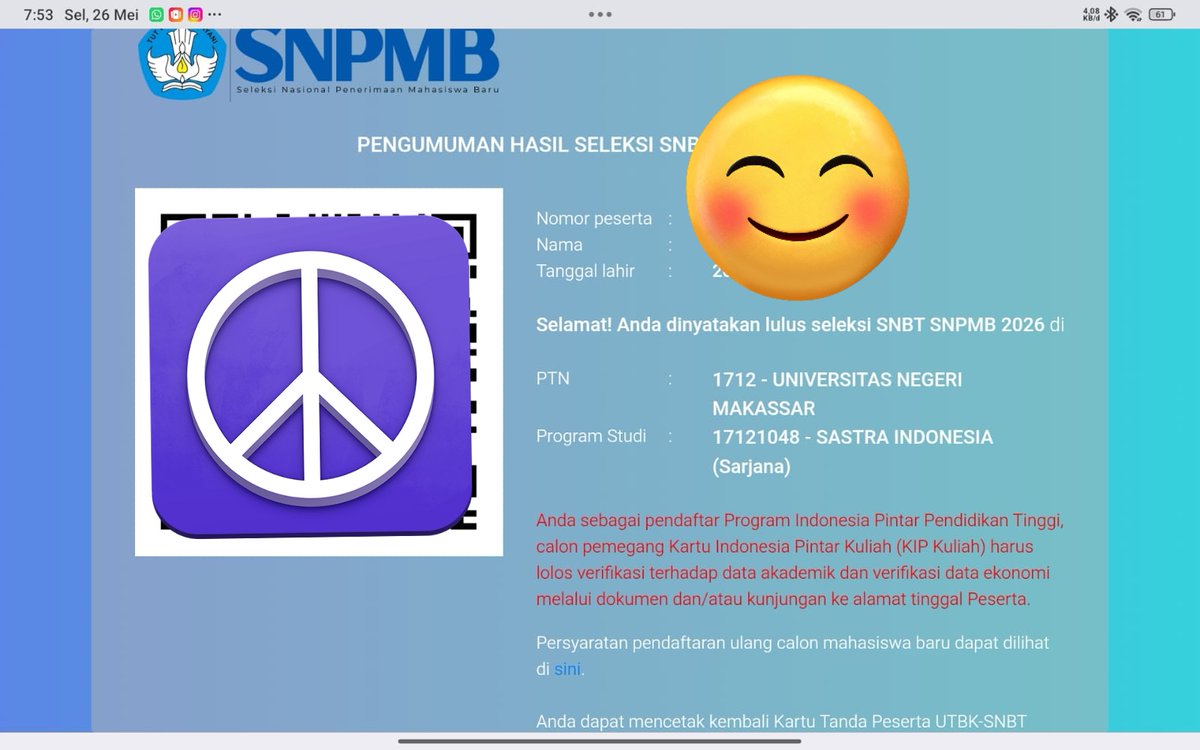Viewport: 1200px width, 750px height.
Task: Click the QR code image
Action: (319, 372)
